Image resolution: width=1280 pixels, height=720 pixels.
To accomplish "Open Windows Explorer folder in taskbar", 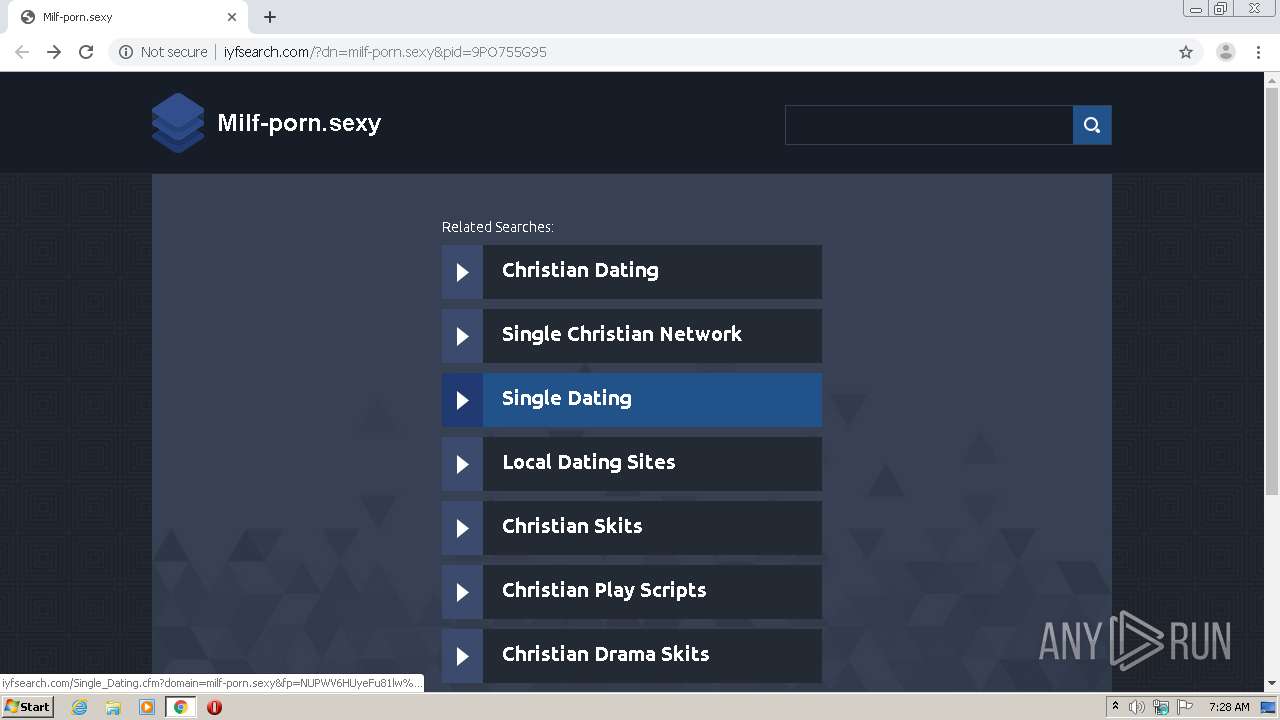I will coord(113,707).
